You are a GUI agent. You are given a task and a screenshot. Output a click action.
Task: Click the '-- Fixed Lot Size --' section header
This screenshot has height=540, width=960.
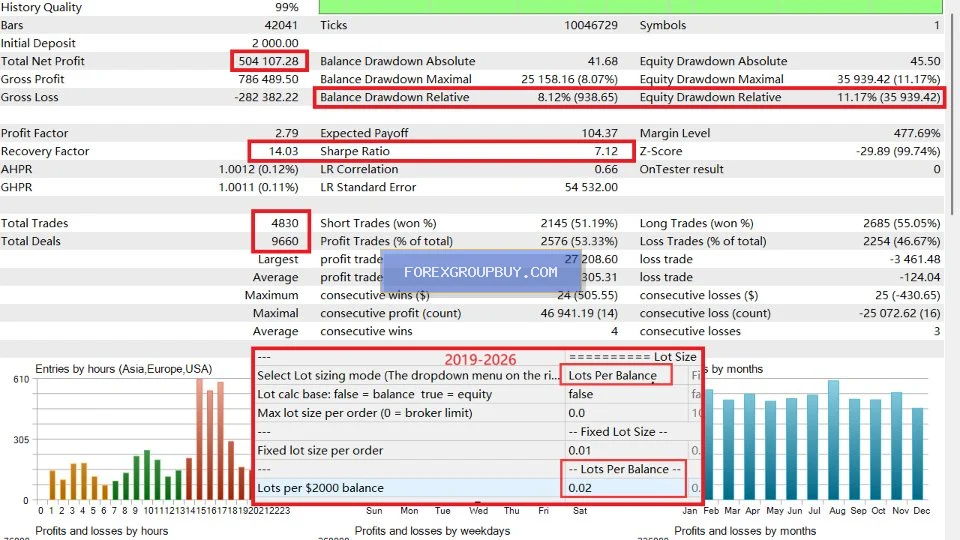[x=617, y=432]
